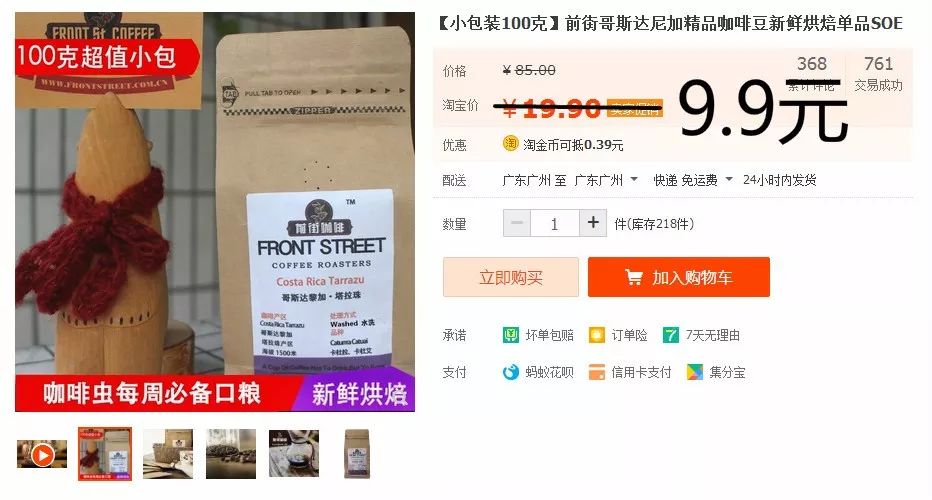Viewport: 932px width, 500px height.
Task: Play the product video thumbnail
Action: coord(42,455)
